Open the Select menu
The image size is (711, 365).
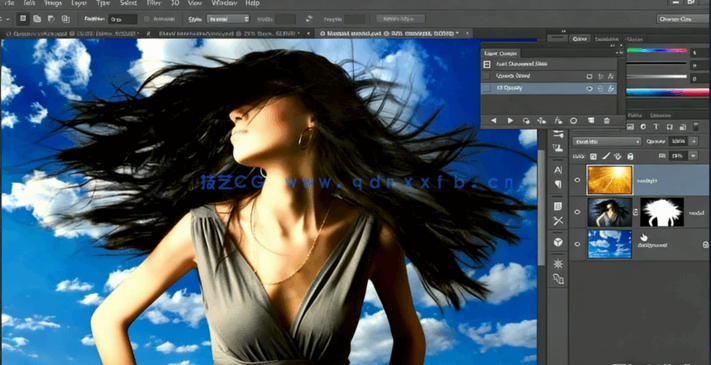pos(128,3)
